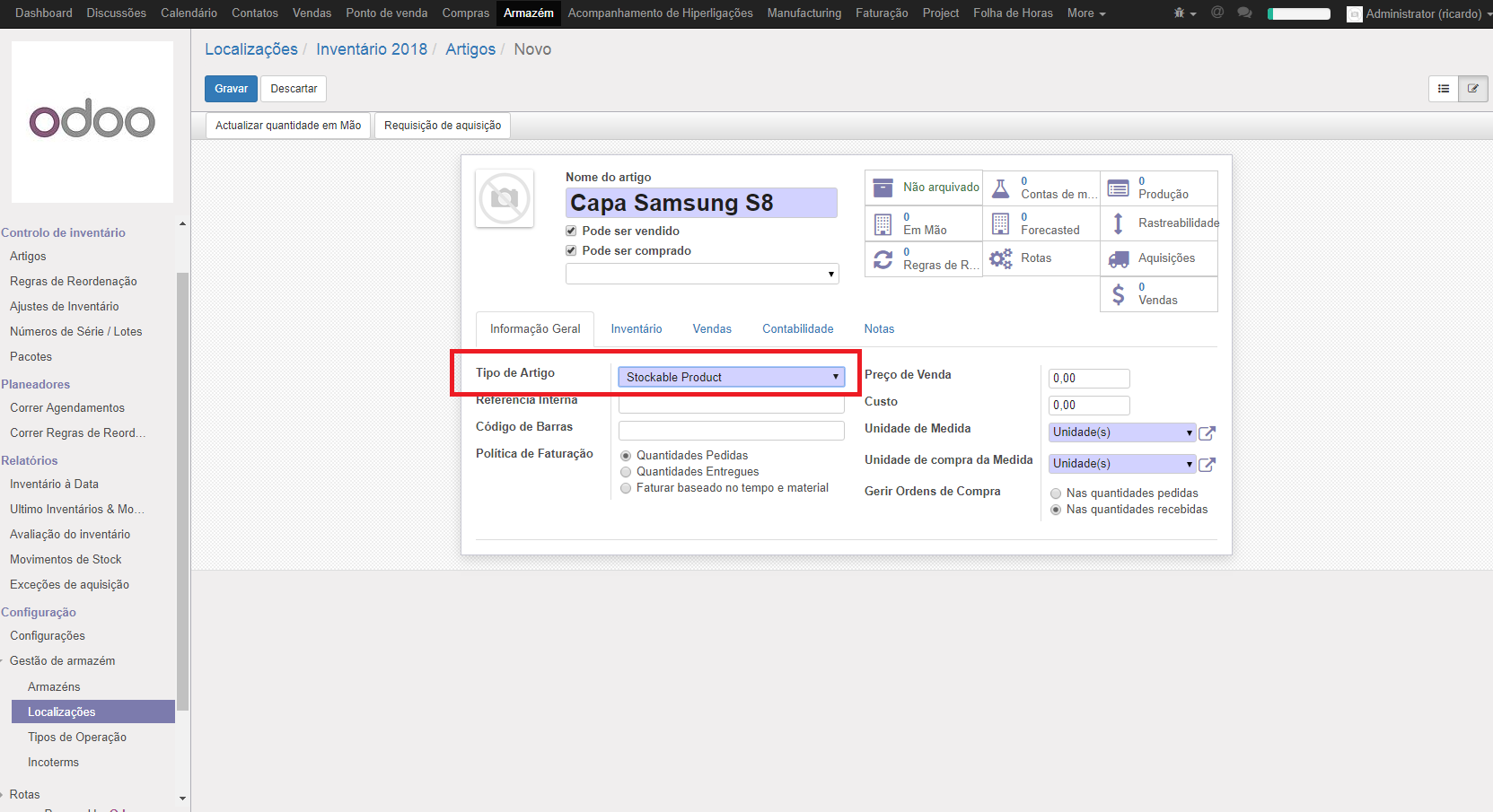Screen dimensions: 1493x812
Task: Open the More menu in the top bar
Action: coord(1085,13)
